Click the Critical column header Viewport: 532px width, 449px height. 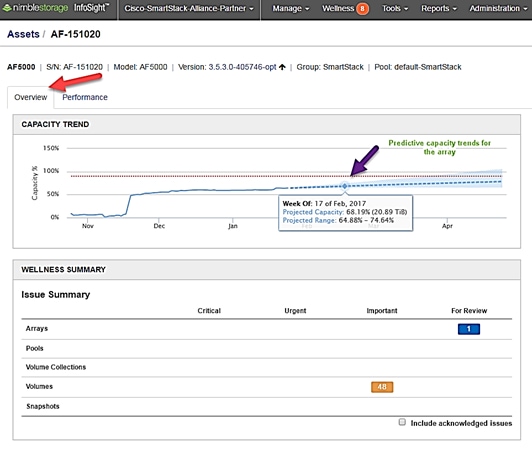(209, 311)
